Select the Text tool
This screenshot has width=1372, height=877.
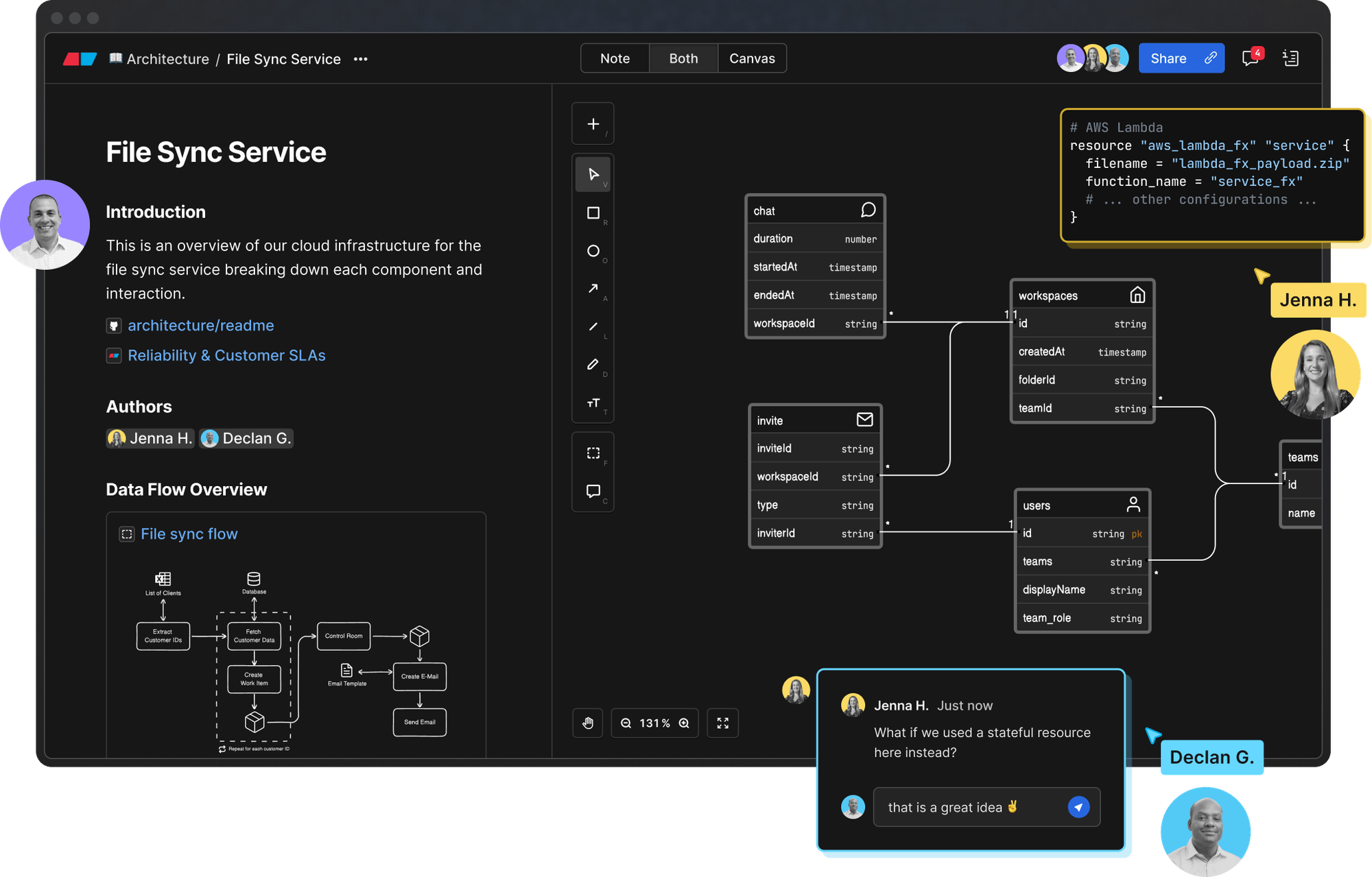click(593, 403)
